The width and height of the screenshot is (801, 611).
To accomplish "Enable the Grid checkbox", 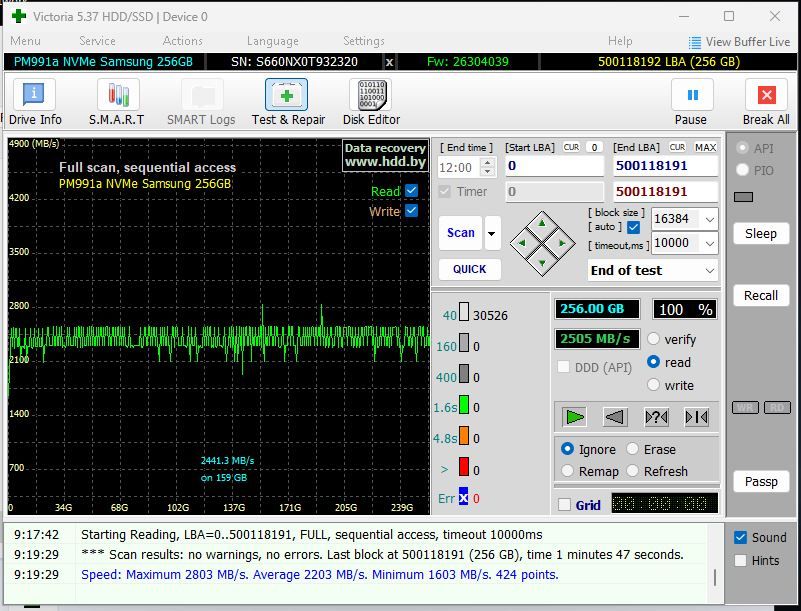I will click(x=564, y=505).
